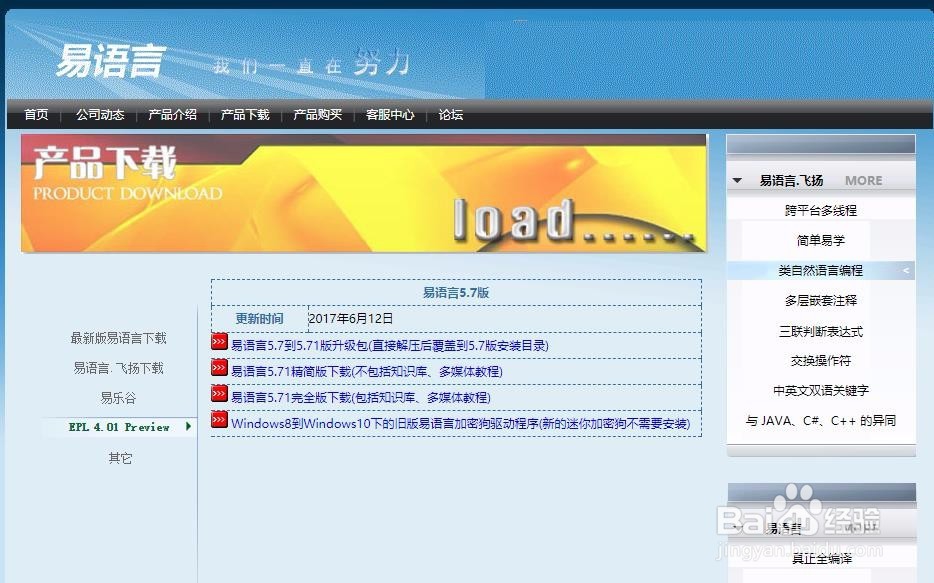Viewport: 934px width, 583px height.
Task: Open 产品下载 in the navigation bar
Action: [x=245, y=114]
